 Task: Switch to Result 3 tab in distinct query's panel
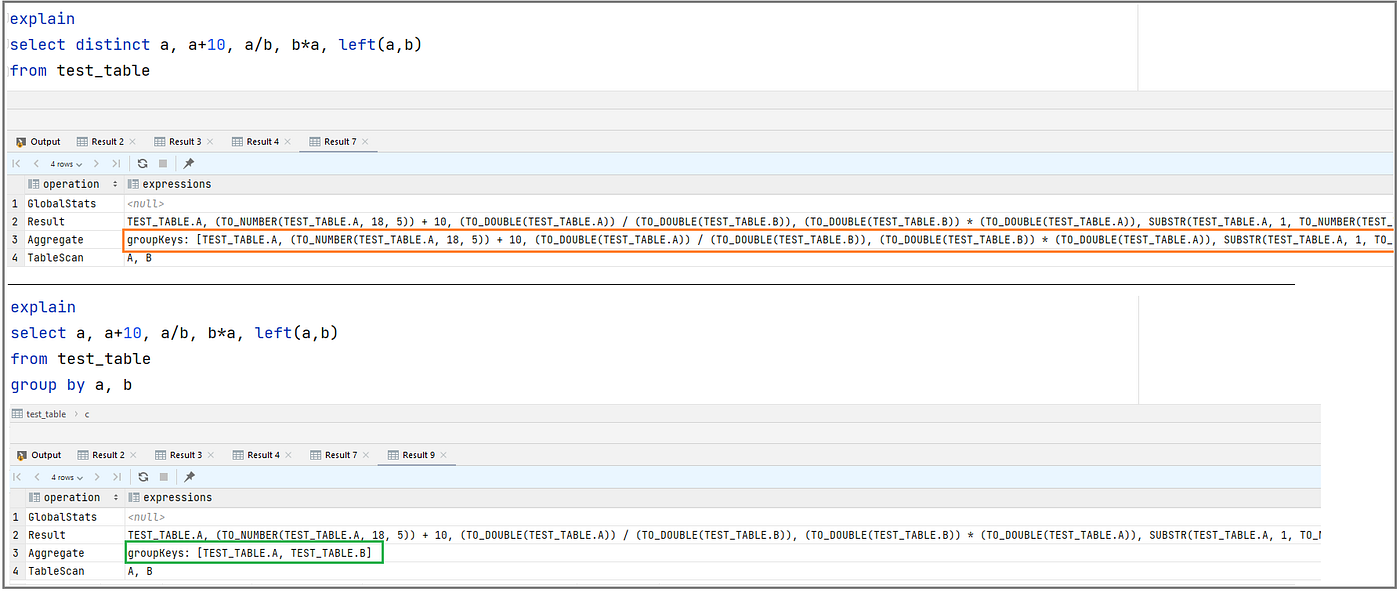pos(178,142)
